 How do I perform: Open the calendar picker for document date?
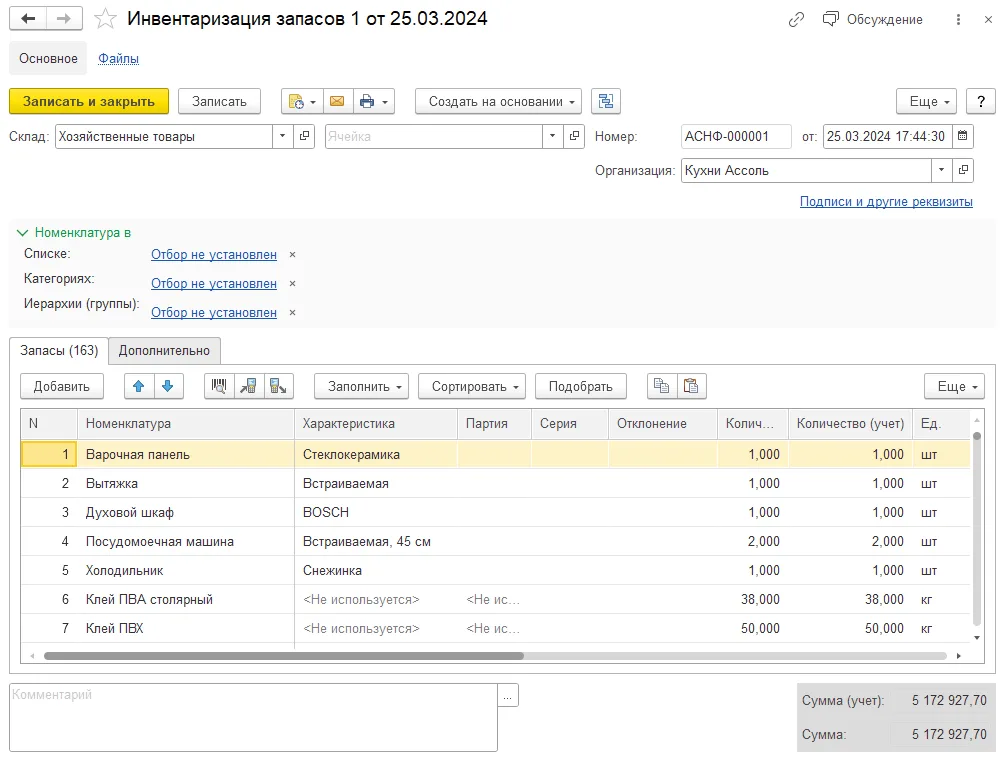pyautogui.click(x=962, y=136)
